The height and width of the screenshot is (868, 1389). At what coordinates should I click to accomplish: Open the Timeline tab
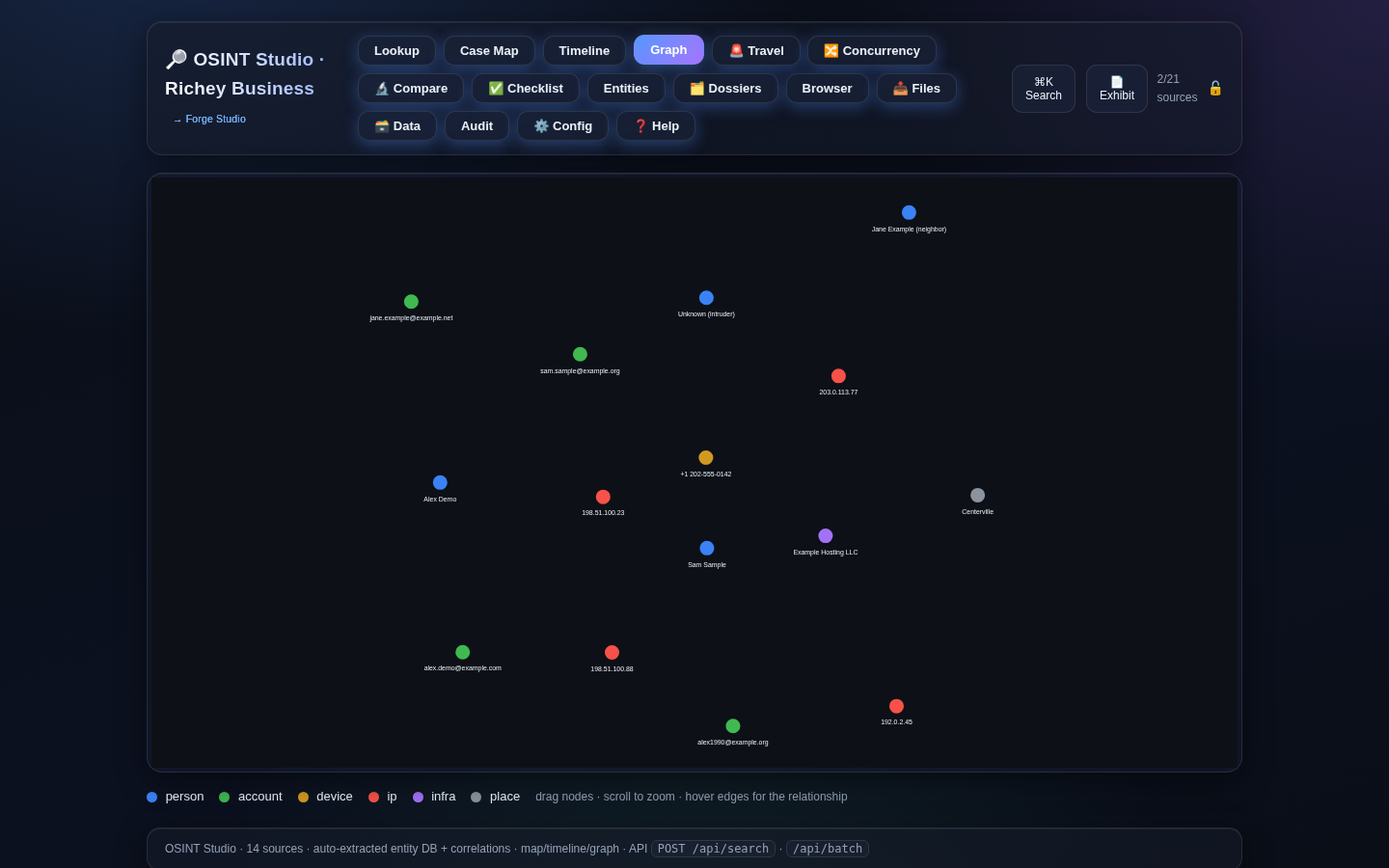585,51
